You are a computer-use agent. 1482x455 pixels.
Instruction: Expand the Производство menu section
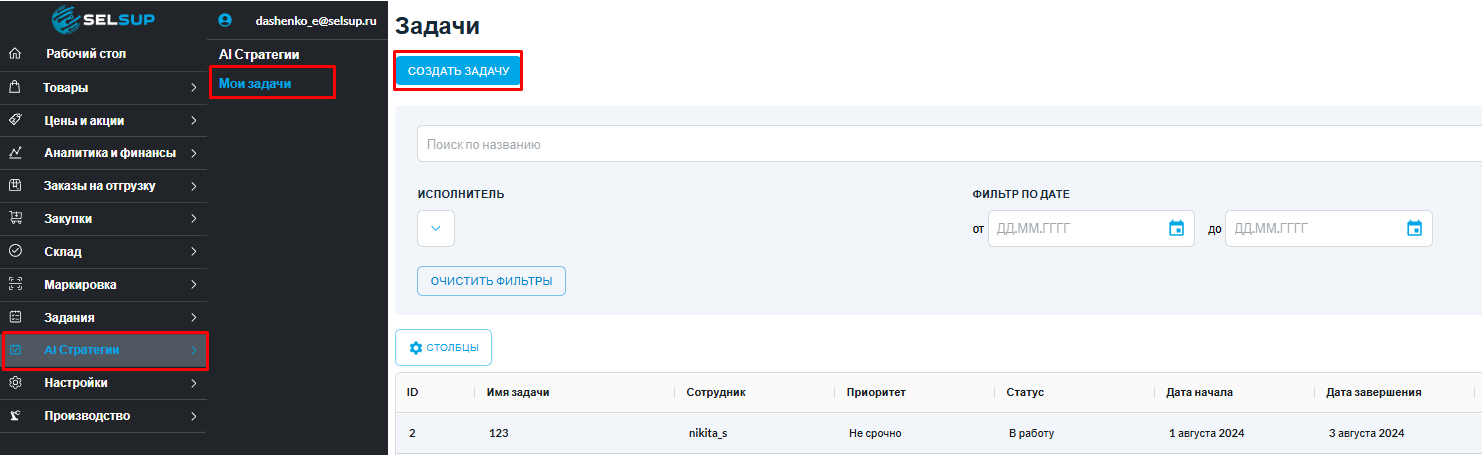tap(193, 416)
